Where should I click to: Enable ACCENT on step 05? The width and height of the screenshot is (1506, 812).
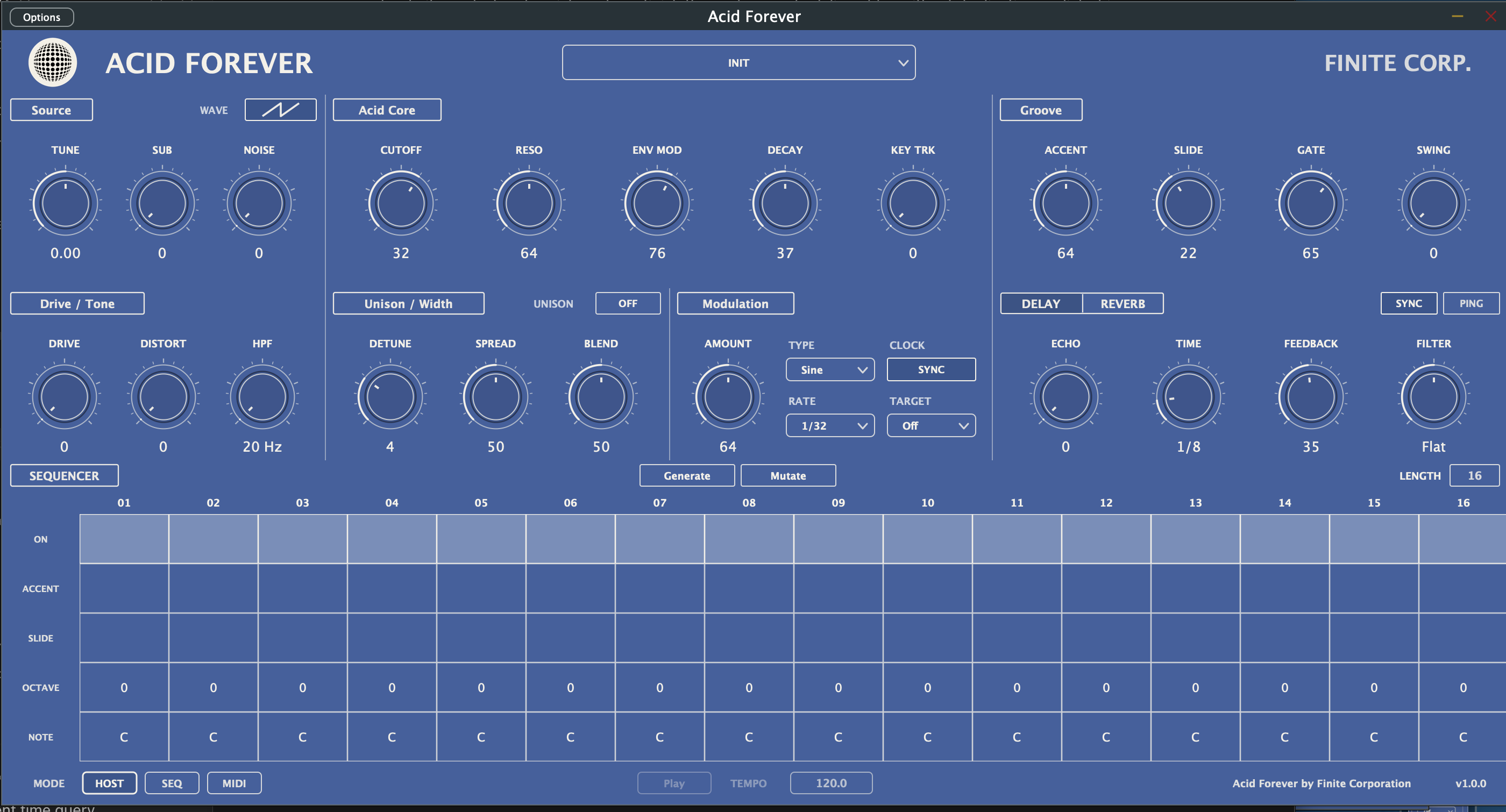point(481,588)
